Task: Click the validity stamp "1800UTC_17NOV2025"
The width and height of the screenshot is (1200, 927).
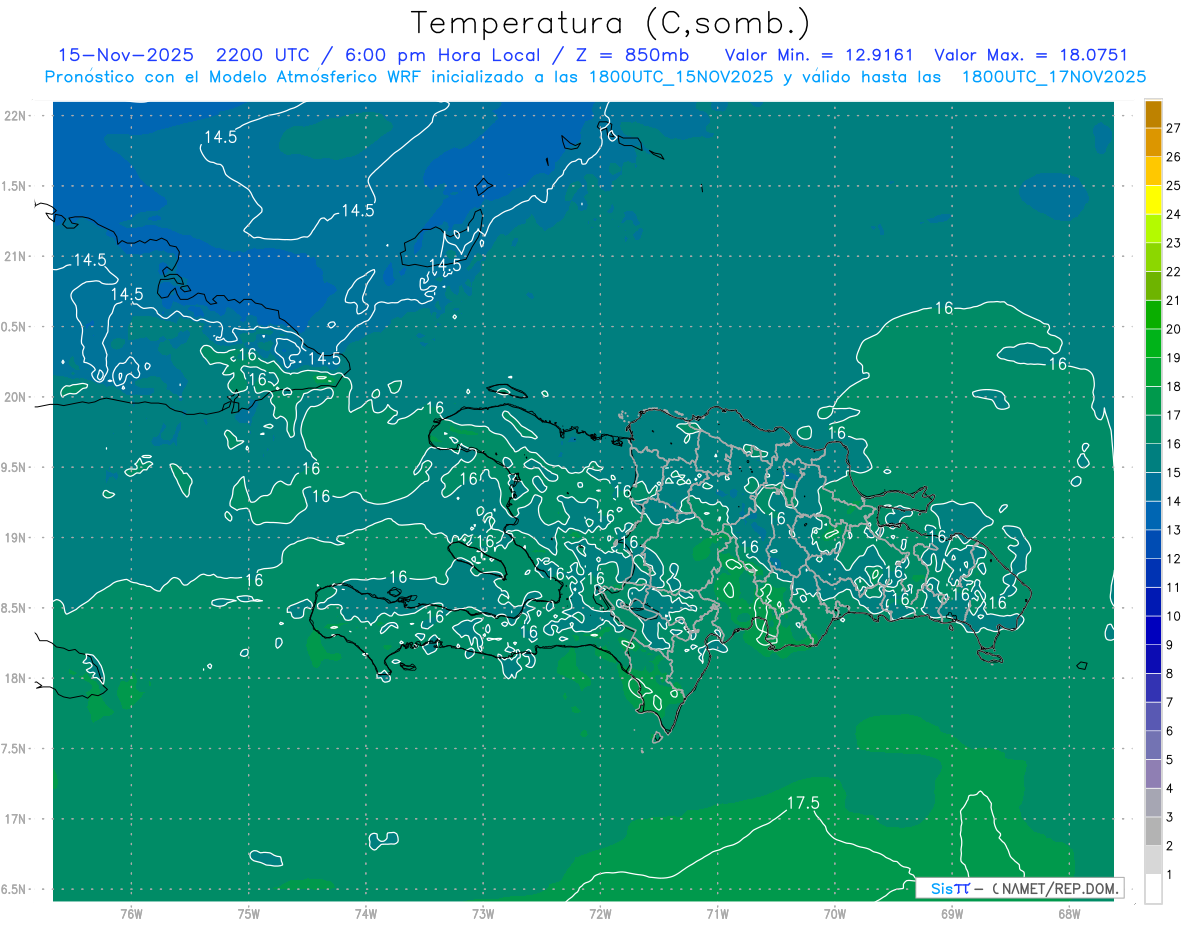Action: click(1054, 76)
